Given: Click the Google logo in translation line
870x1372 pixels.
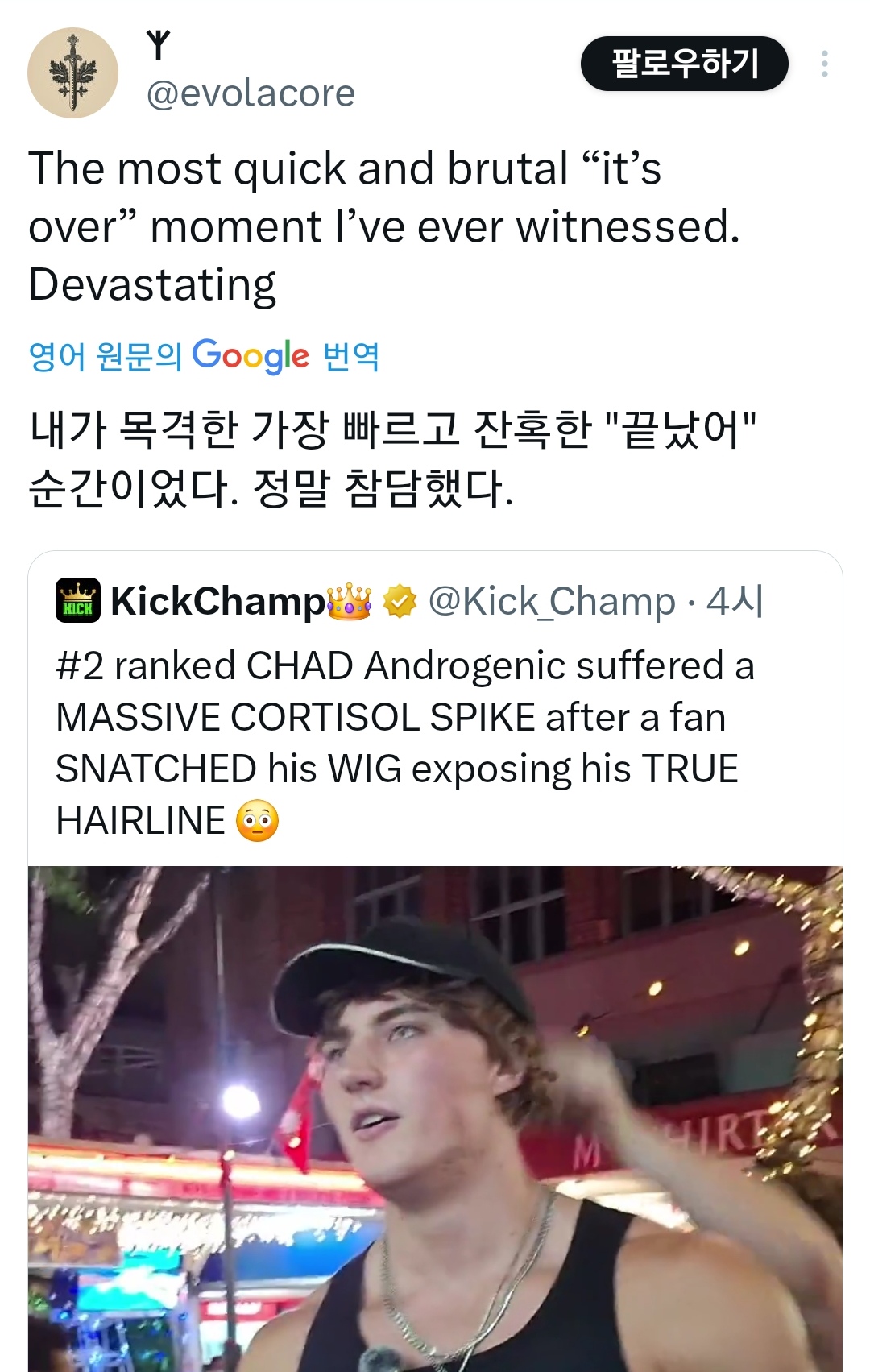Looking at the screenshot, I should pos(251,355).
